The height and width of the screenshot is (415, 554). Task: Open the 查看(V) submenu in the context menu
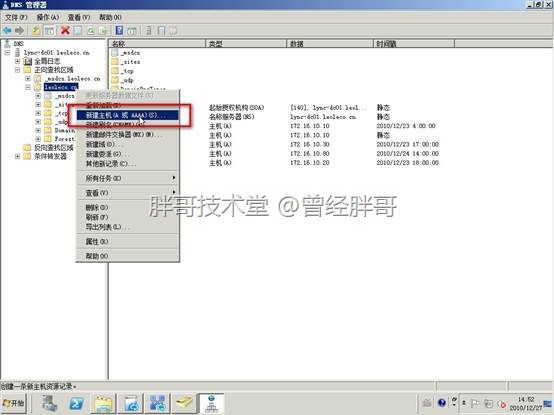[128, 193]
